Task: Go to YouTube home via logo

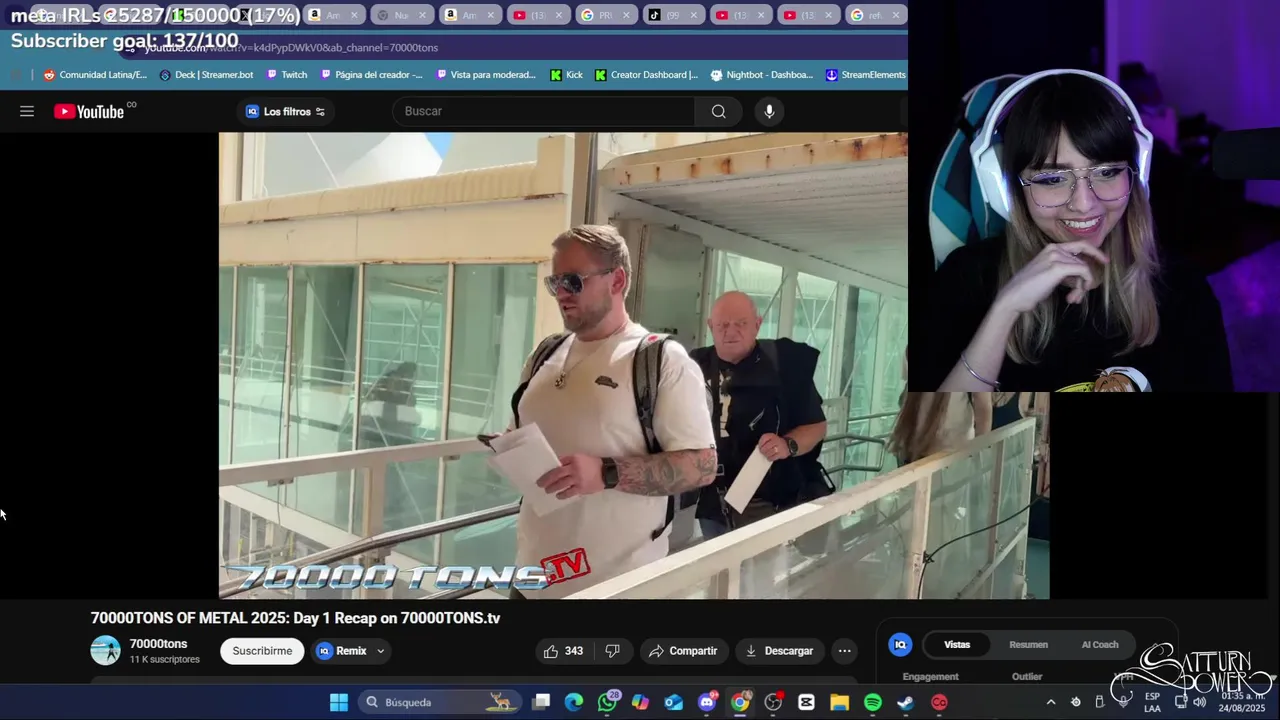Action: click(x=90, y=111)
